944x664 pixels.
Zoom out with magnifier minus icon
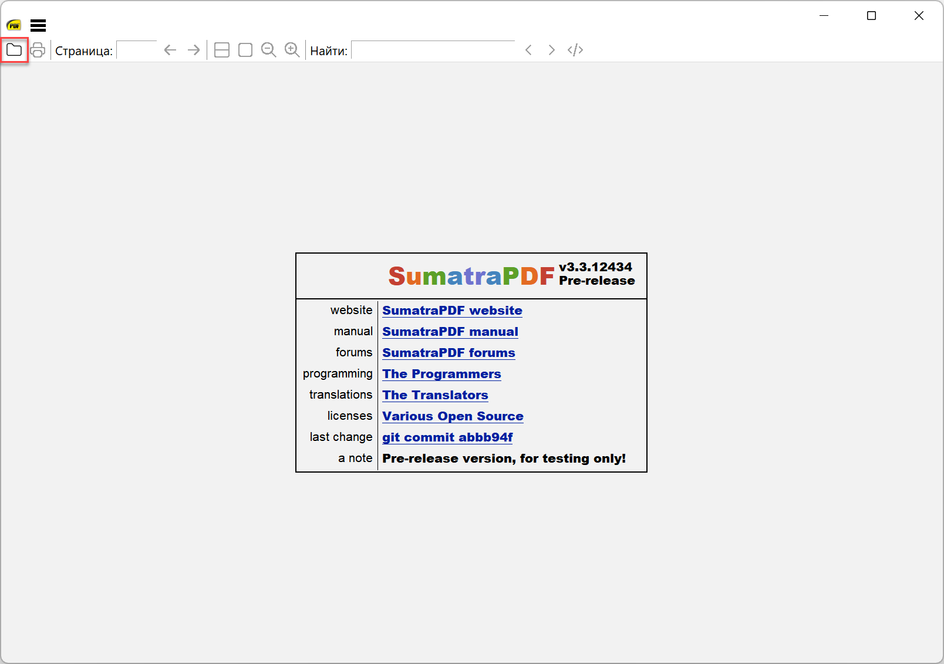[269, 50]
